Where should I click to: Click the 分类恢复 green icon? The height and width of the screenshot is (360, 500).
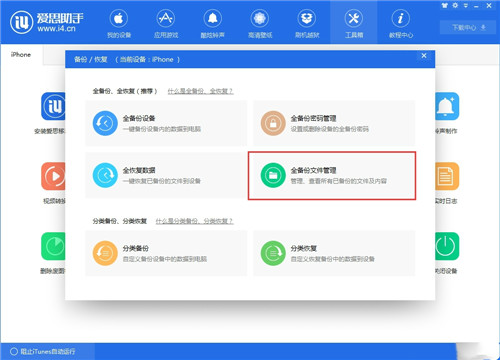click(273, 253)
